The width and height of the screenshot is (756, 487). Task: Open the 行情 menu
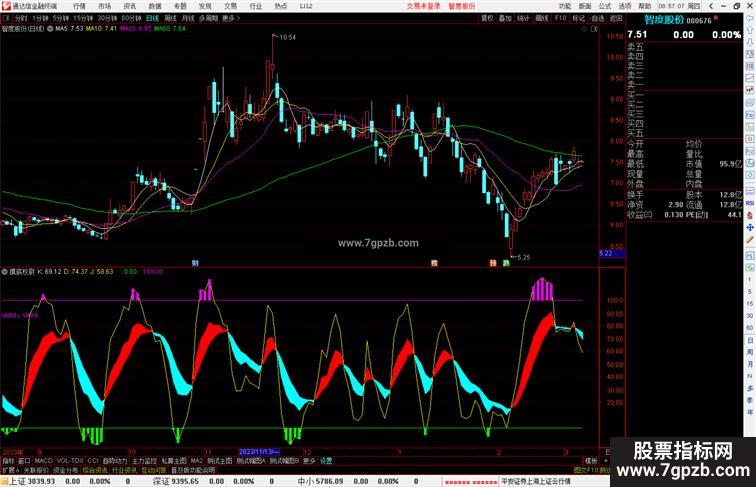click(x=80, y=6)
